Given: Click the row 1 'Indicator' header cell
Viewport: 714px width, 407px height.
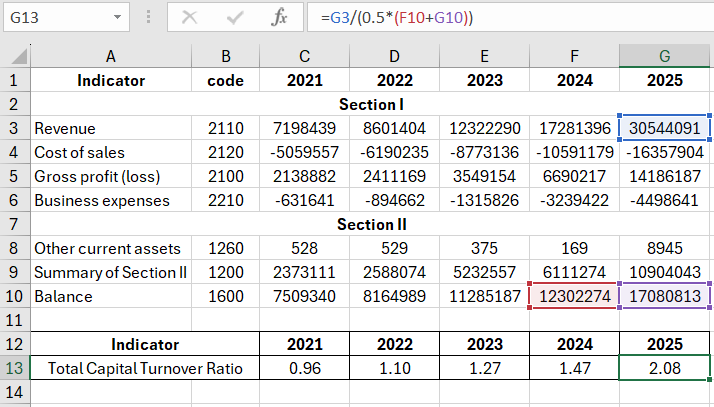Looking at the screenshot, I should pos(111,80).
